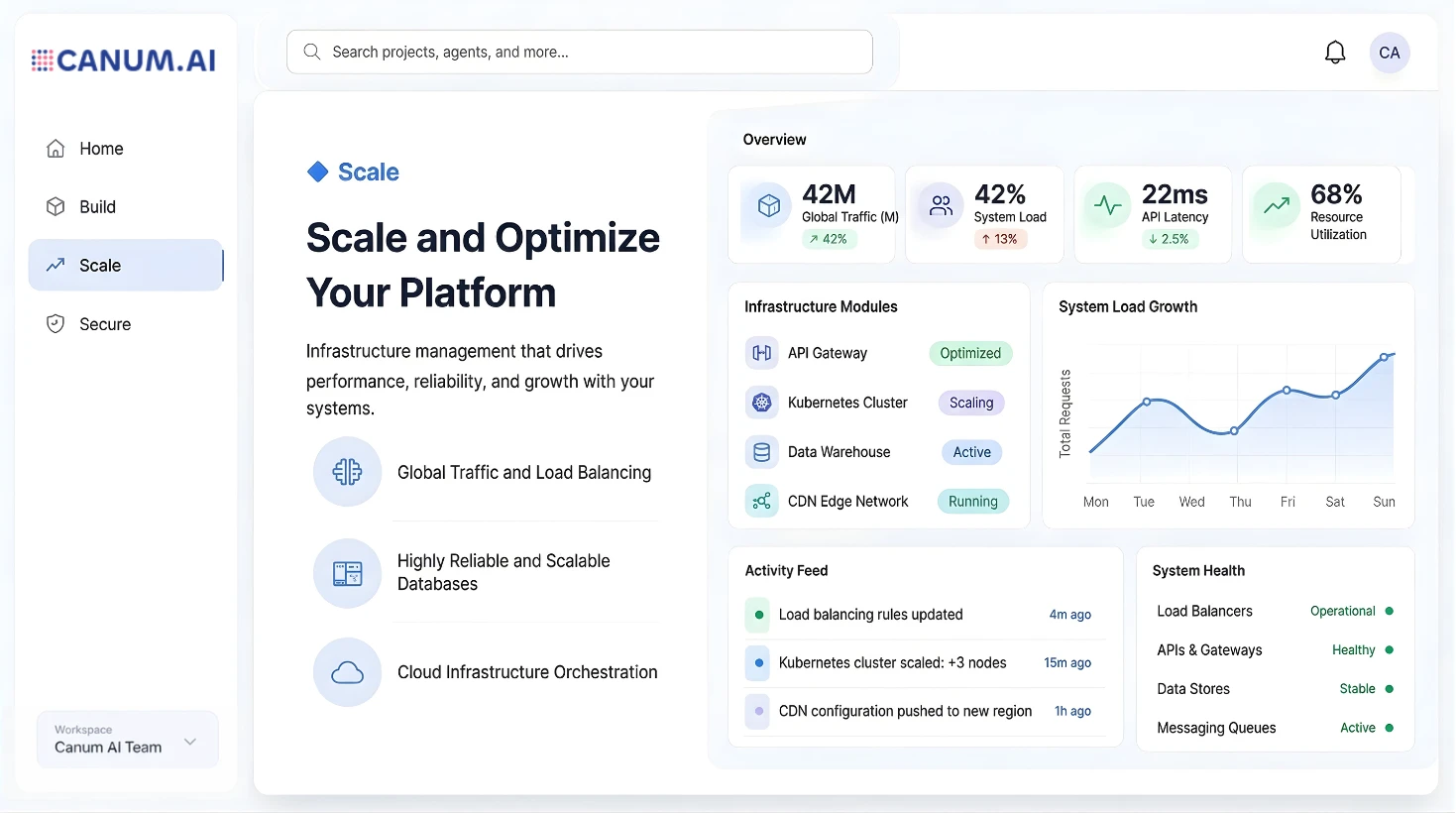The width and height of the screenshot is (1456, 813).
Task: Select the API Gateway module icon
Action: click(x=761, y=353)
